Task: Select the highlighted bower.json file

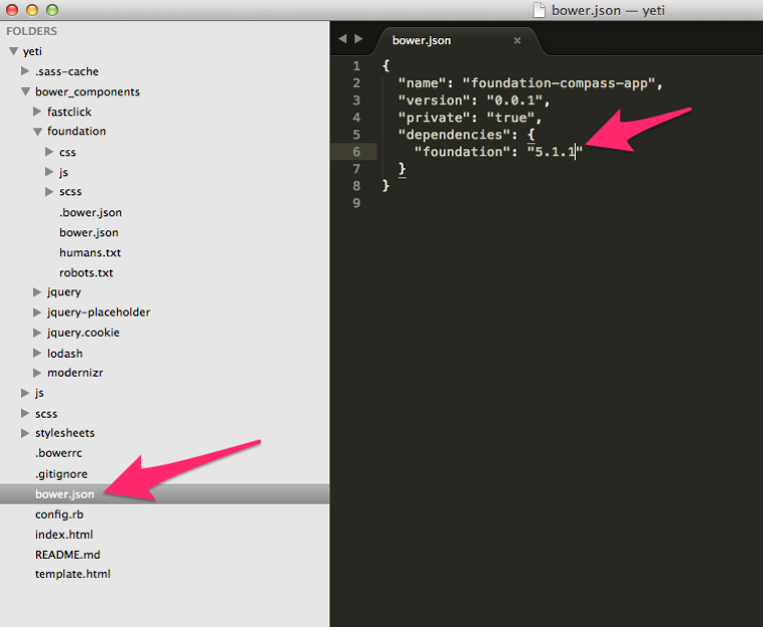Action: 164,494
